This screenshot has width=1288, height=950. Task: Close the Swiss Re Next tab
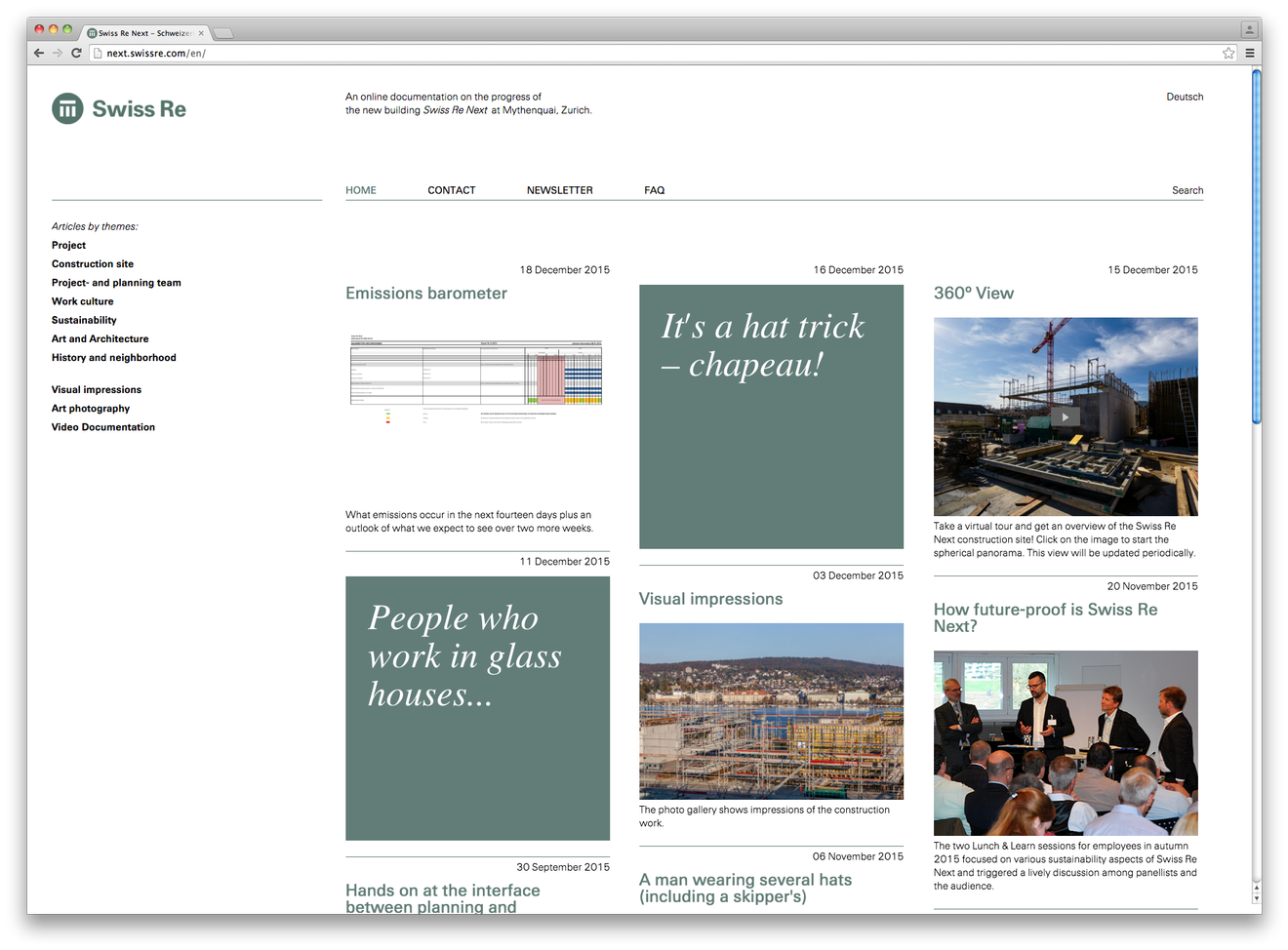pos(201,33)
